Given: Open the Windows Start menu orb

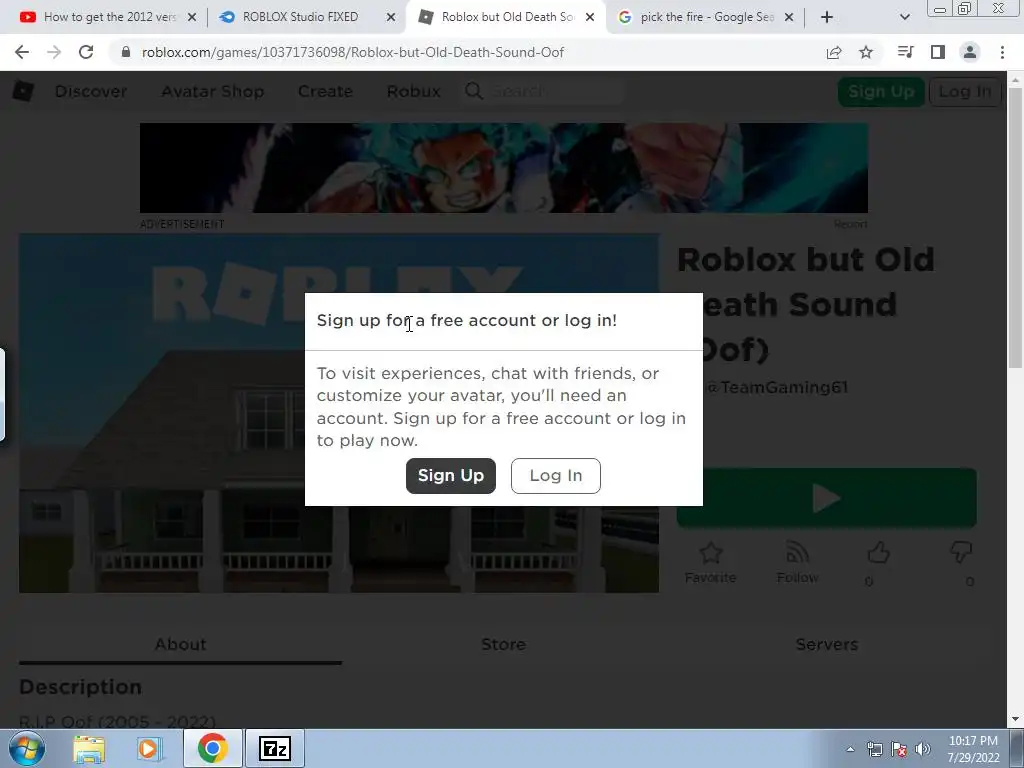Looking at the screenshot, I should [27, 748].
